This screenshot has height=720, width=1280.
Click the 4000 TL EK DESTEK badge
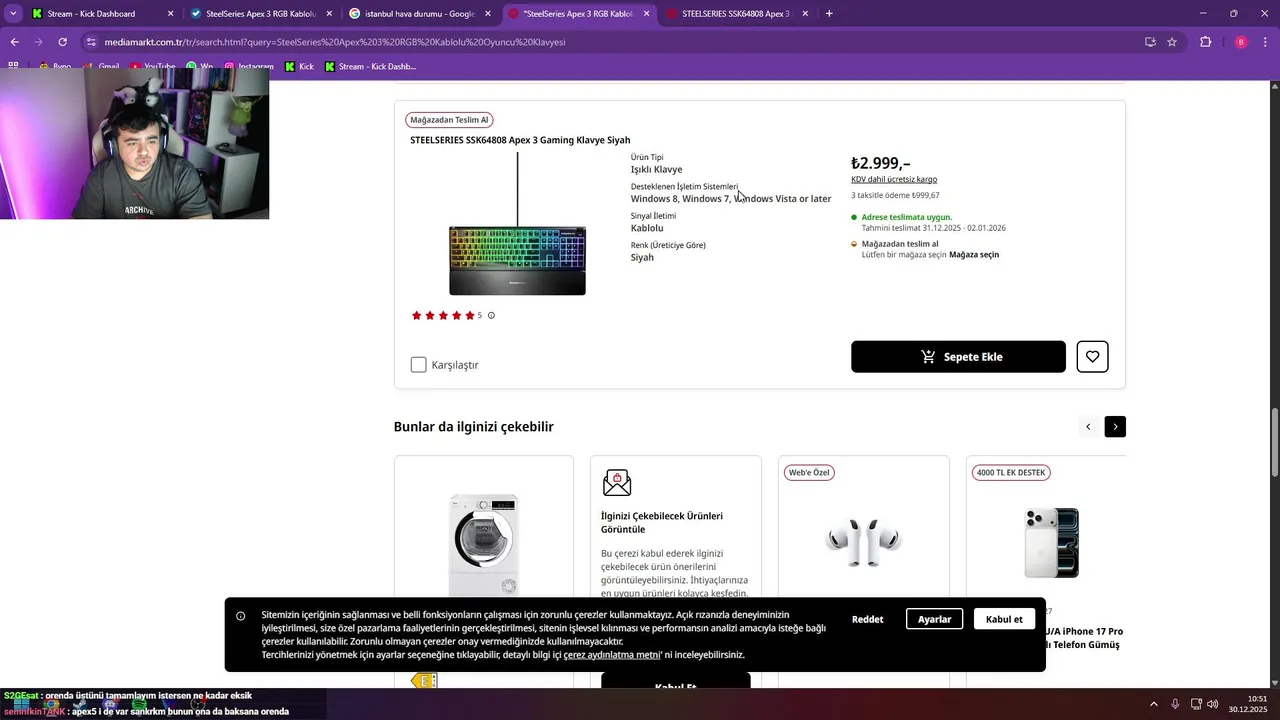click(1011, 473)
